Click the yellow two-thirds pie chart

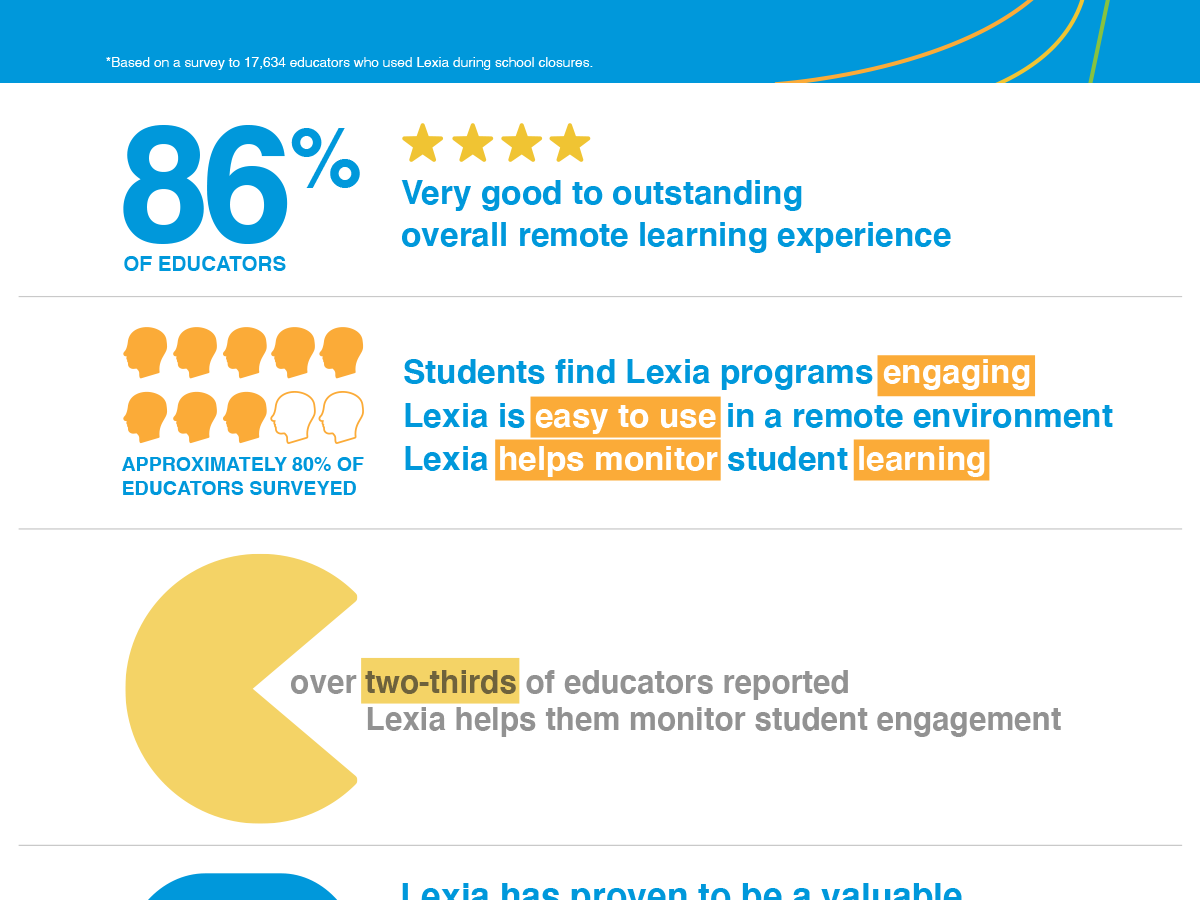(241, 689)
